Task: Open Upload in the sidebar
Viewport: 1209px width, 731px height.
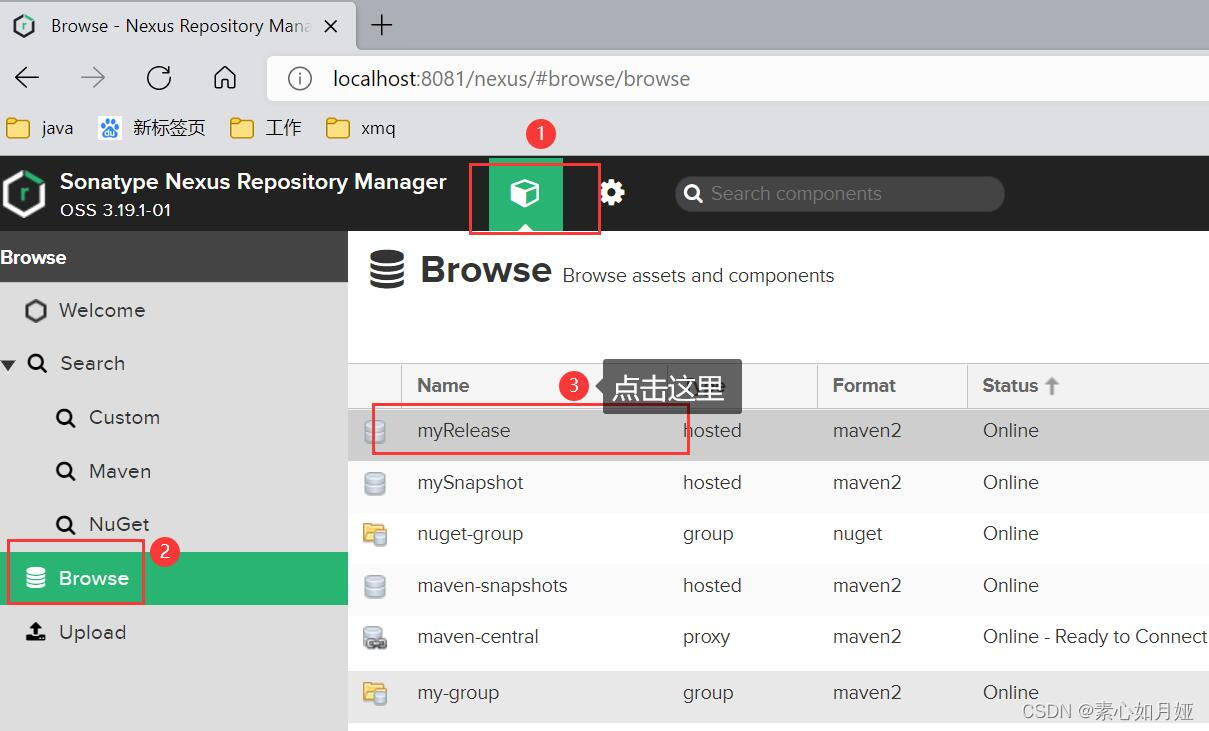Action: coord(92,632)
